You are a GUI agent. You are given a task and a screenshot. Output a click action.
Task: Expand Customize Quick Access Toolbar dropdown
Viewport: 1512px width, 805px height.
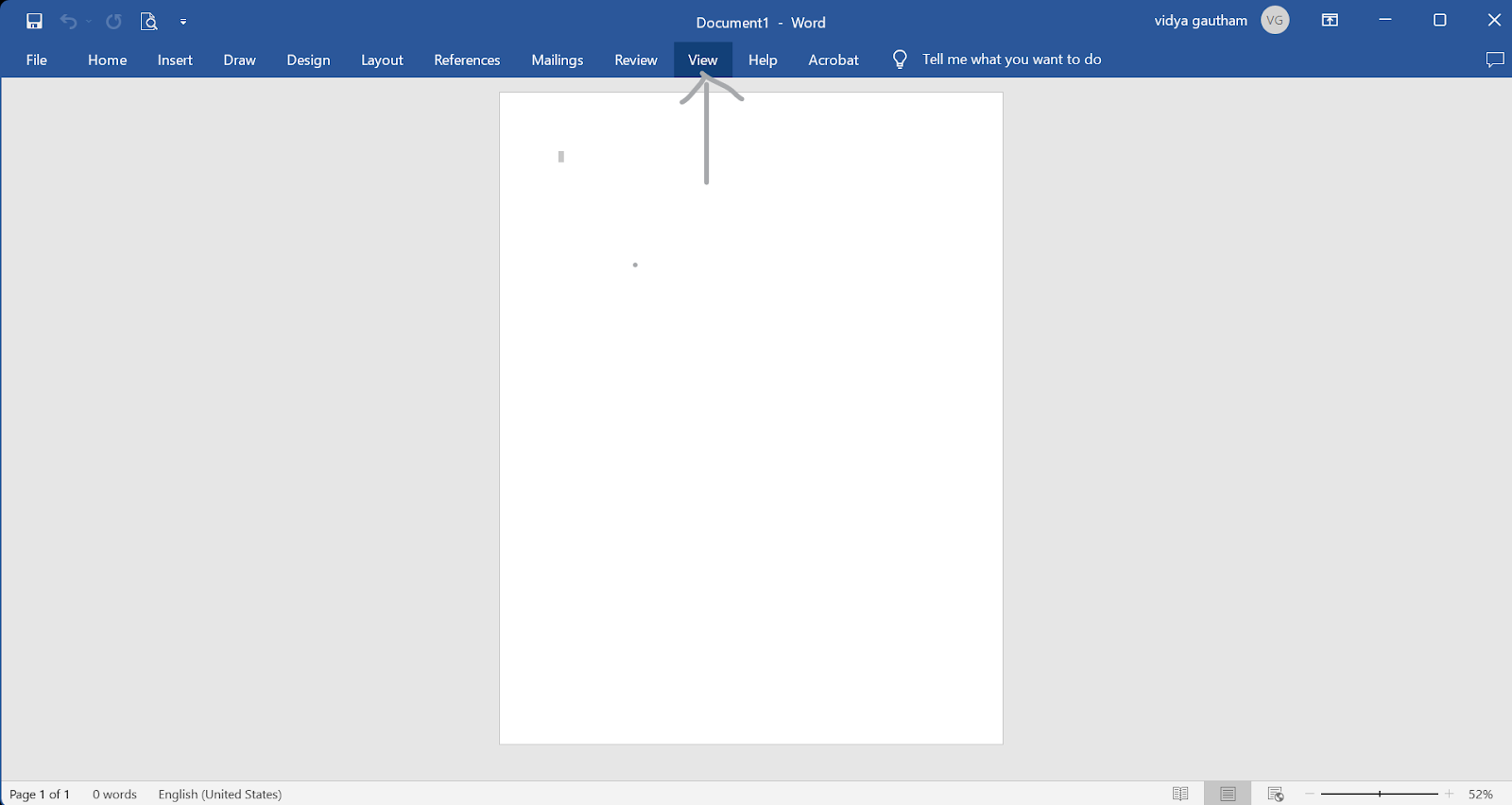tap(183, 21)
